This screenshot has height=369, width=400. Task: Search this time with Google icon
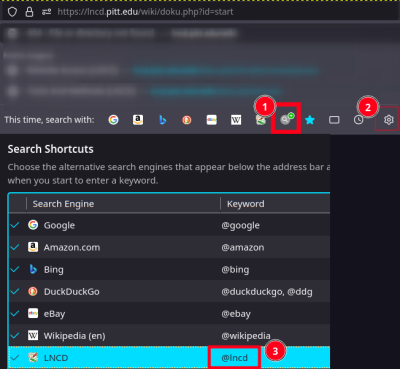tap(113, 120)
